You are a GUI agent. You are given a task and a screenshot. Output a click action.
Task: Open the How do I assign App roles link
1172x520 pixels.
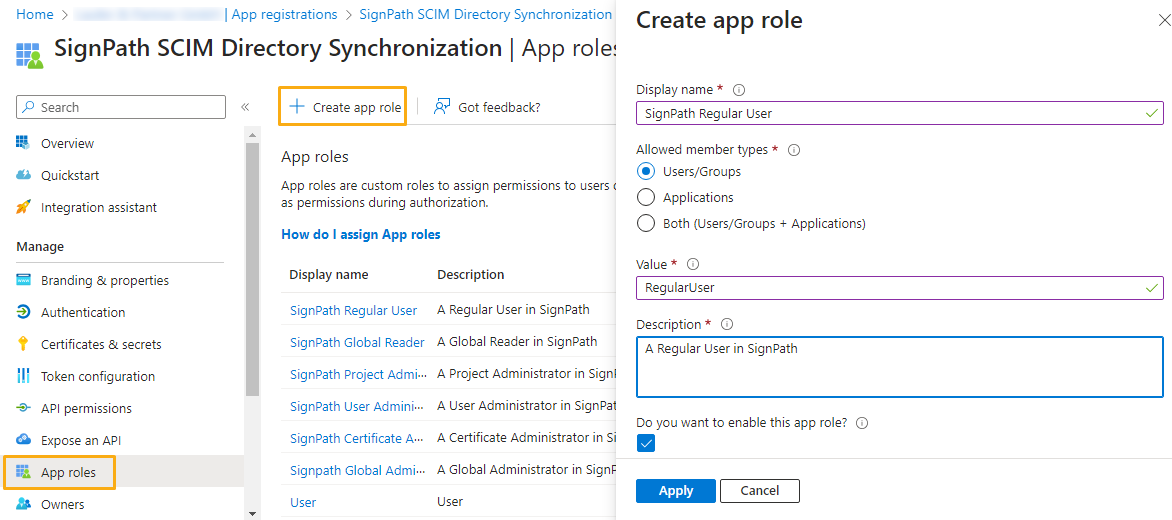(x=361, y=234)
